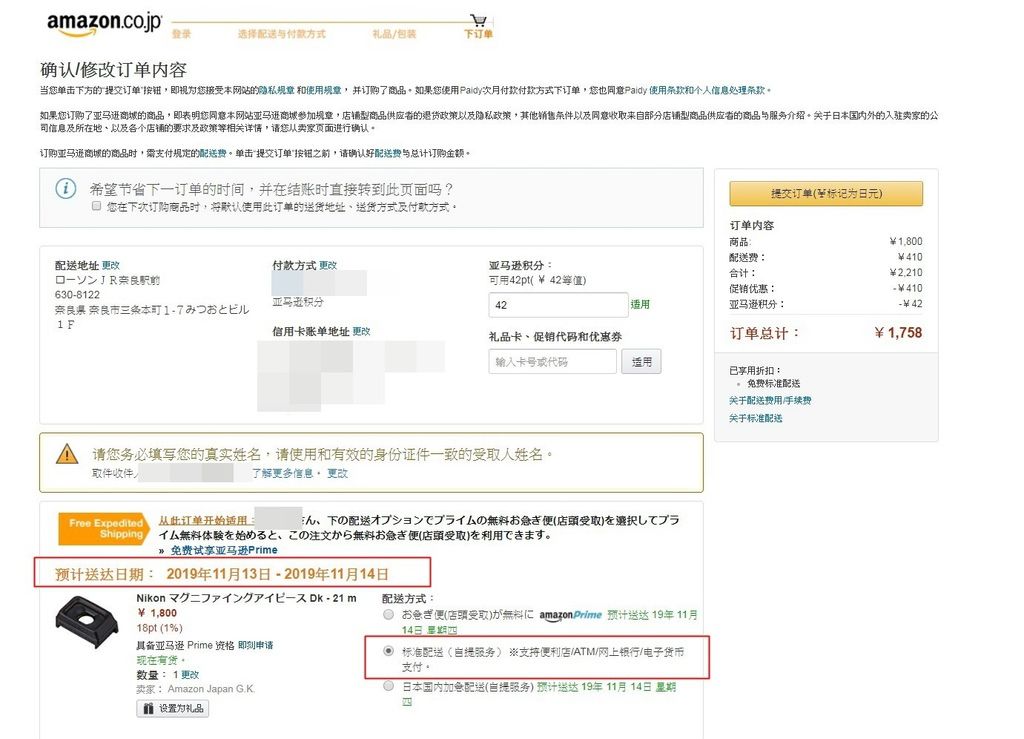Click the 促销优惠 -¥410 line
The height and width of the screenshot is (739, 1024).
click(825, 288)
